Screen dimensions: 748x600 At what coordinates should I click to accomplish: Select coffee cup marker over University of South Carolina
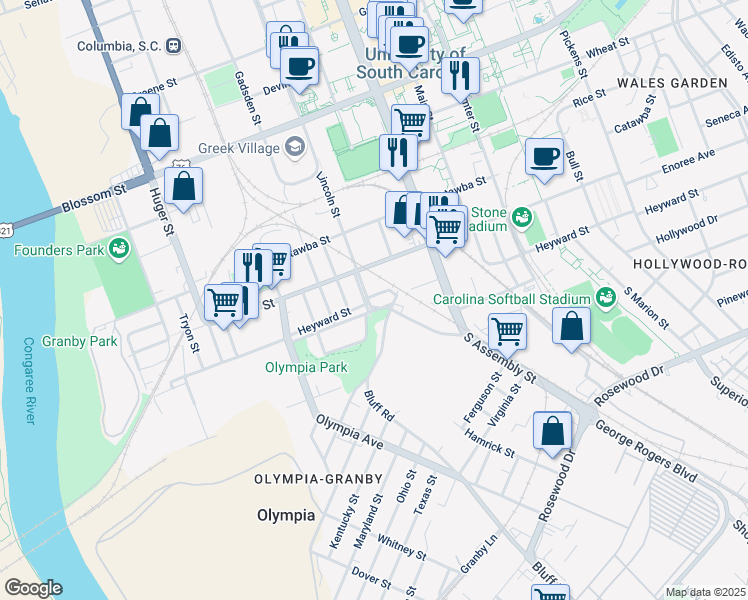click(x=409, y=46)
